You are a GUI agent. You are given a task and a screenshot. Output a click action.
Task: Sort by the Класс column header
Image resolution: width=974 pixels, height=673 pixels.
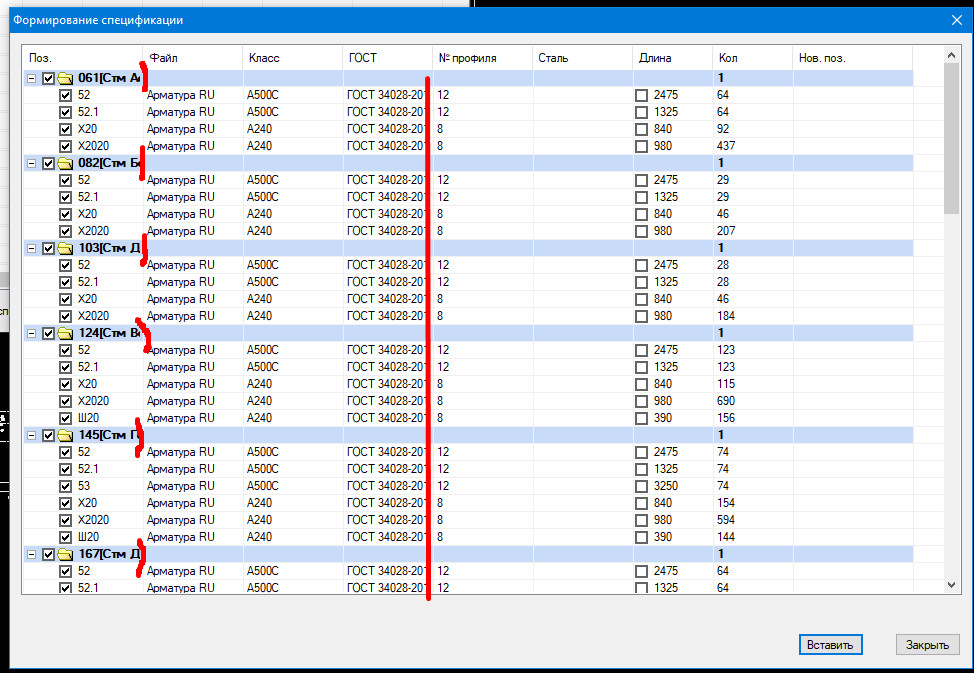pos(292,58)
